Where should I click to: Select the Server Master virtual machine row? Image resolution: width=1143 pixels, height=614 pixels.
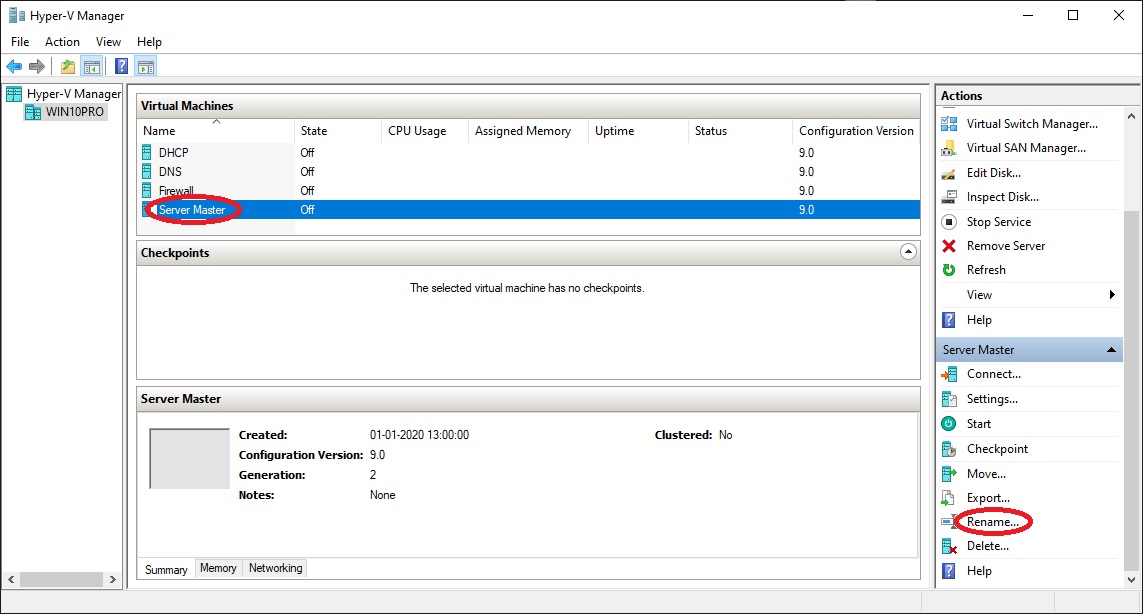(x=528, y=209)
